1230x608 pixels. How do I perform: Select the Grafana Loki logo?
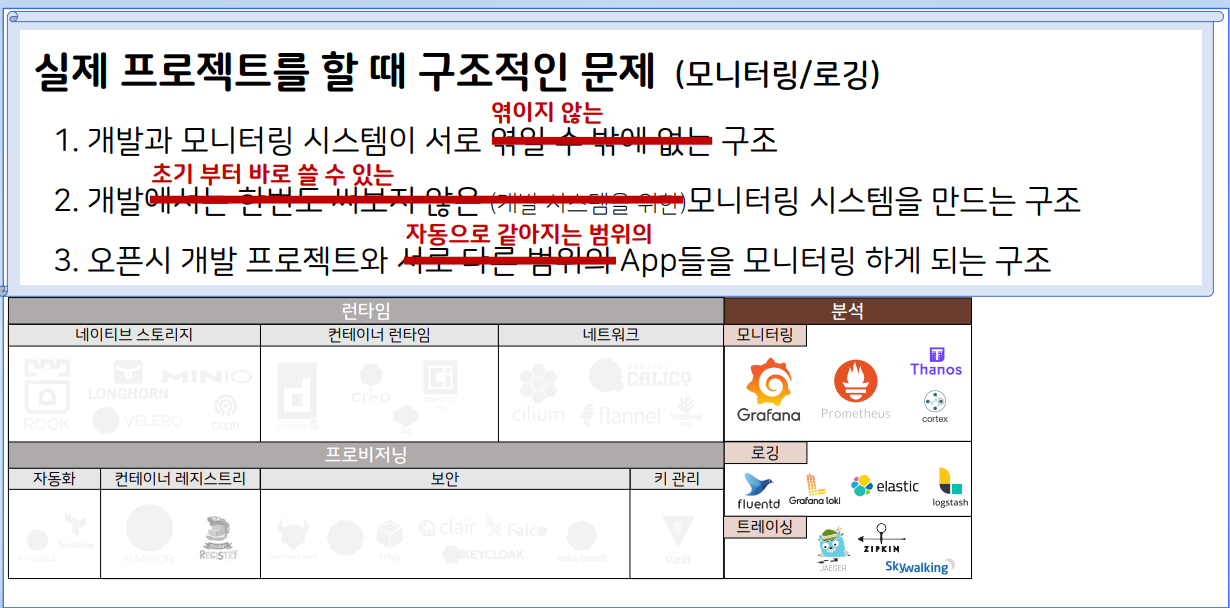click(x=814, y=490)
